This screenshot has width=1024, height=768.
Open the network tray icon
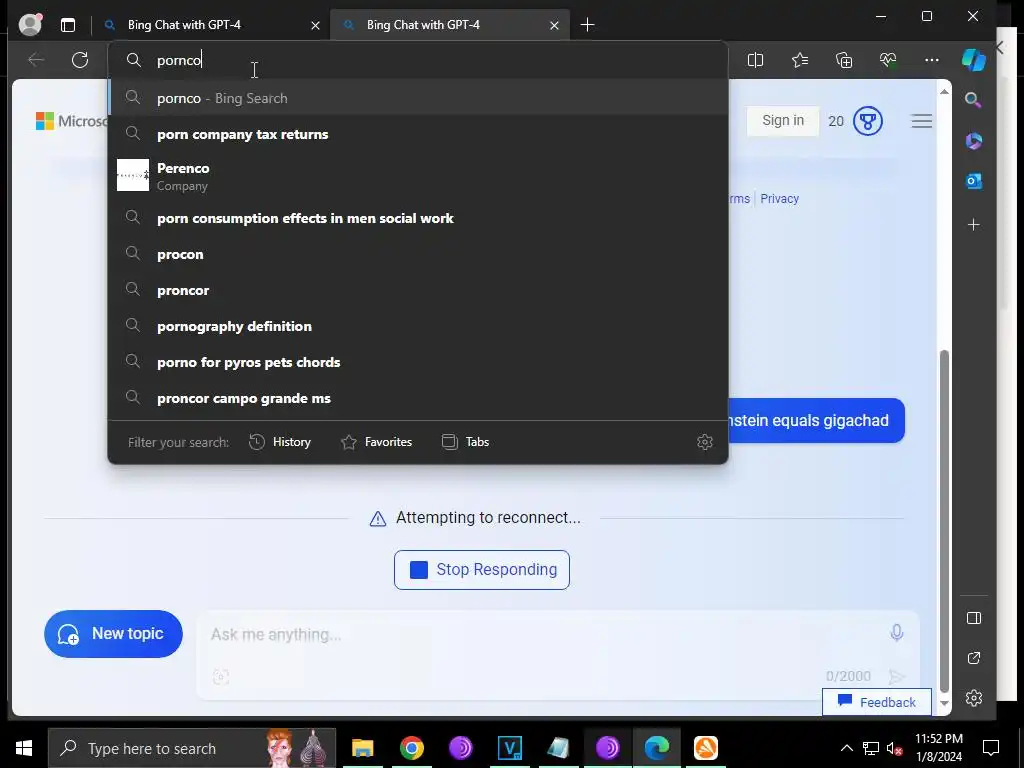coord(871,748)
